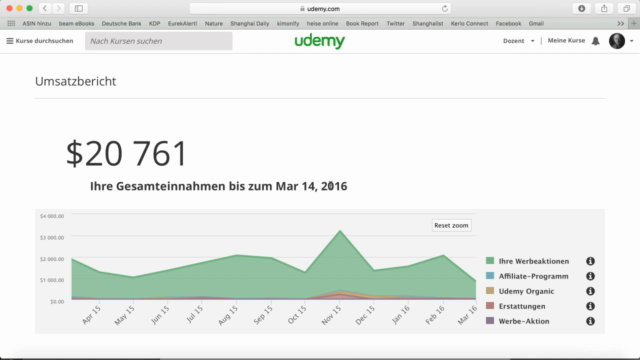640x360 pixels.
Task: Open the kimonify bookmark
Action: pos(288,24)
